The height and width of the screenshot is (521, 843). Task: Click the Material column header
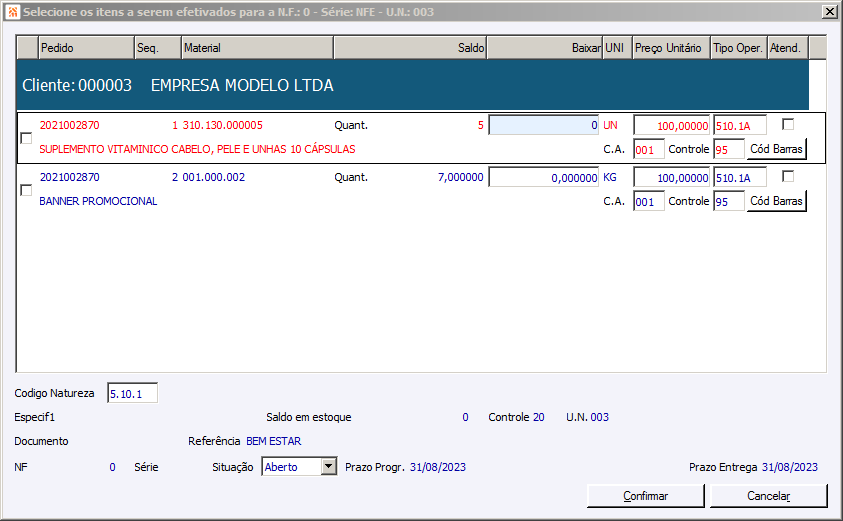click(x=258, y=48)
